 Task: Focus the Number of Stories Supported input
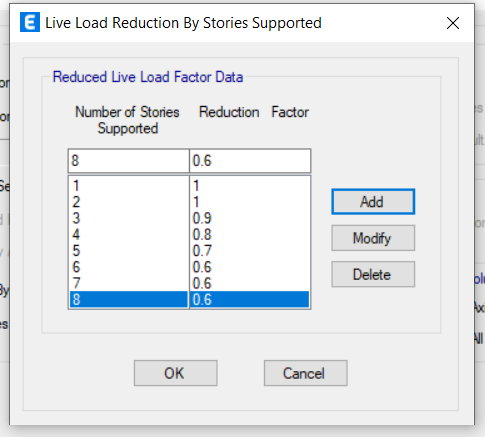click(129, 161)
